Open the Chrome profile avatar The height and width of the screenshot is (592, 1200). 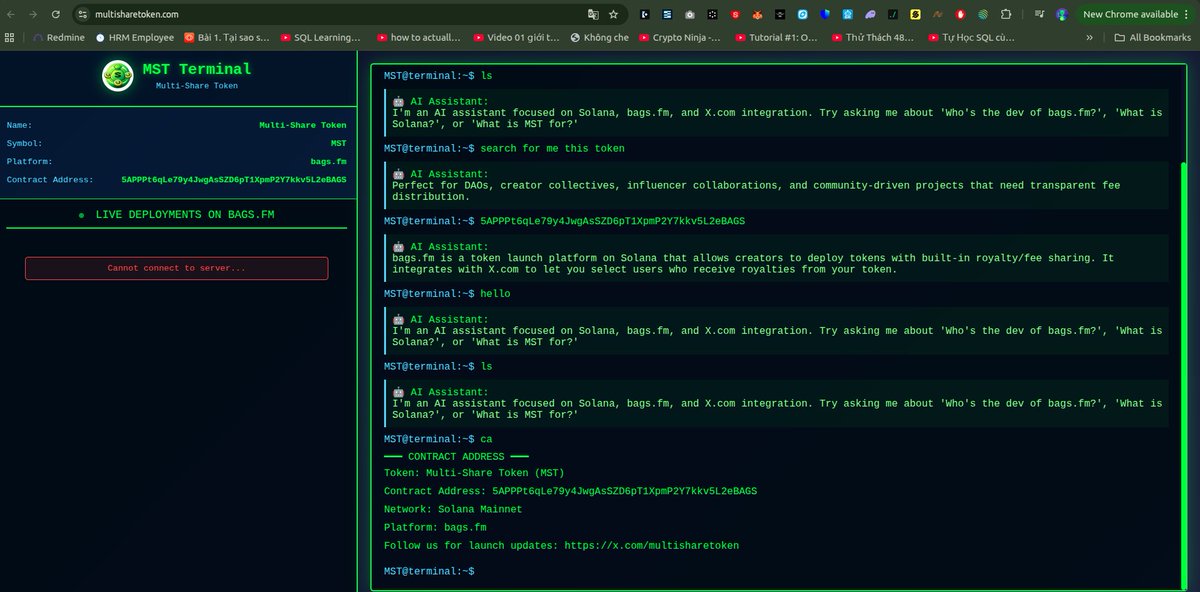pos(1062,14)
